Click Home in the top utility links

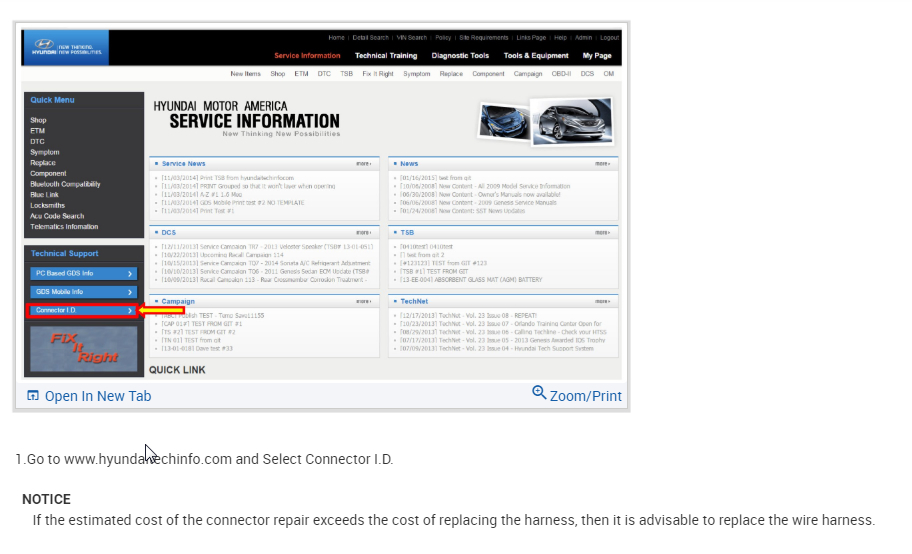point(336,38)
